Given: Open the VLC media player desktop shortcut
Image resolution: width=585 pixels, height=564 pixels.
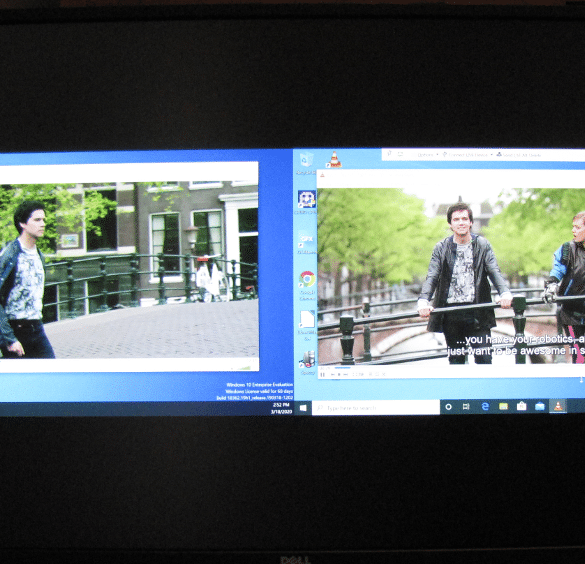Looking at the screenshot, I should pos(334,159).
